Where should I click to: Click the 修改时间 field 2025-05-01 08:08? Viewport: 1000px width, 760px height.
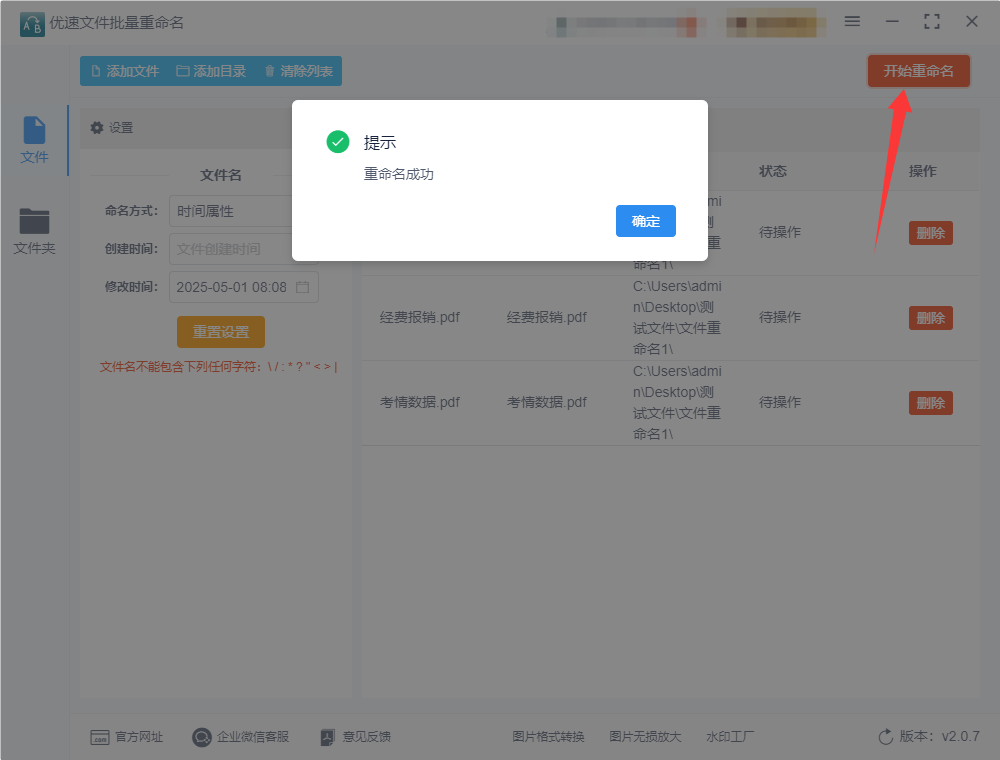[x=243, y=287]
